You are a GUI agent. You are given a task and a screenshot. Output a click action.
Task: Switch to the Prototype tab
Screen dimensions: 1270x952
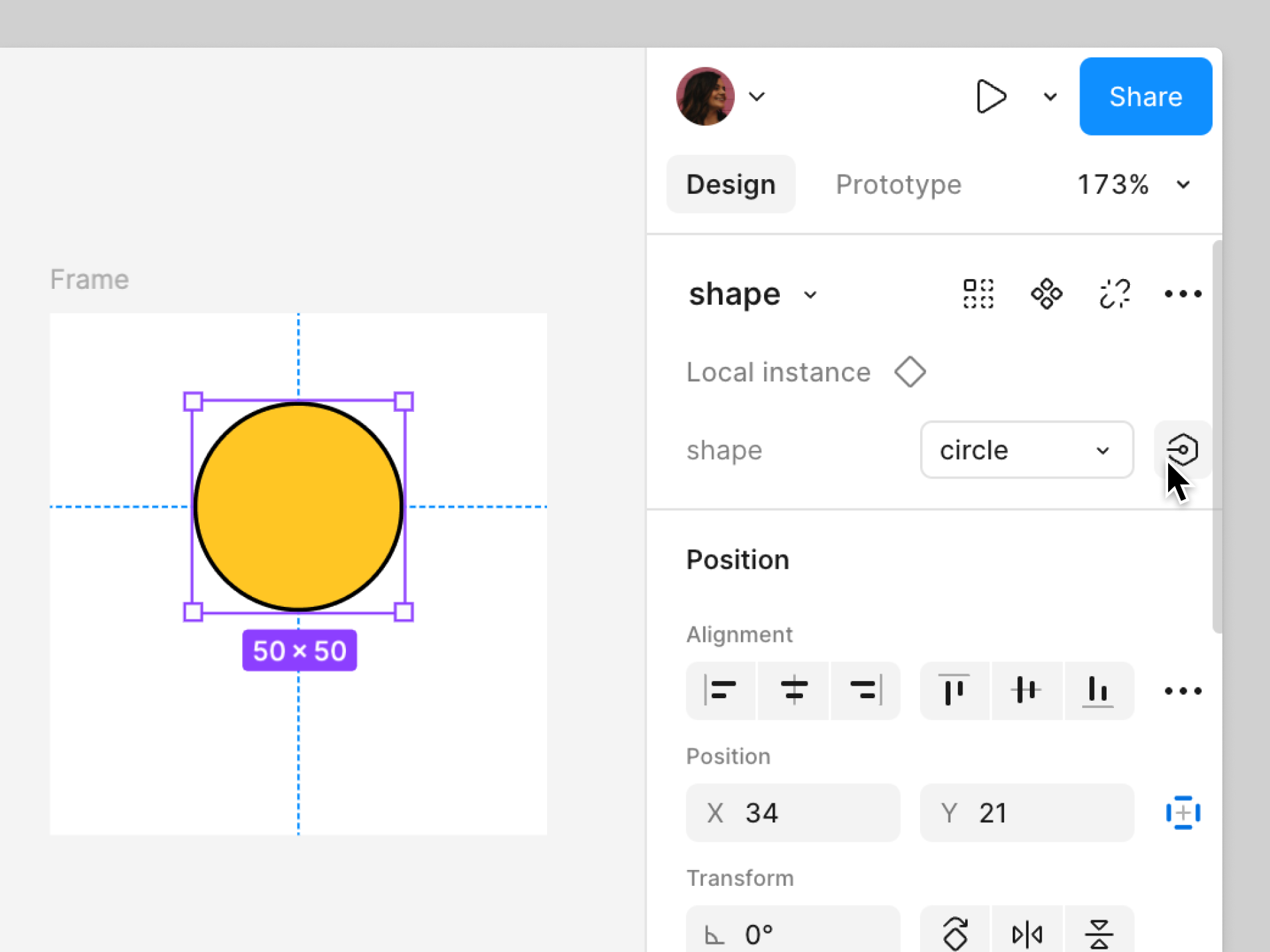point(898,184)
